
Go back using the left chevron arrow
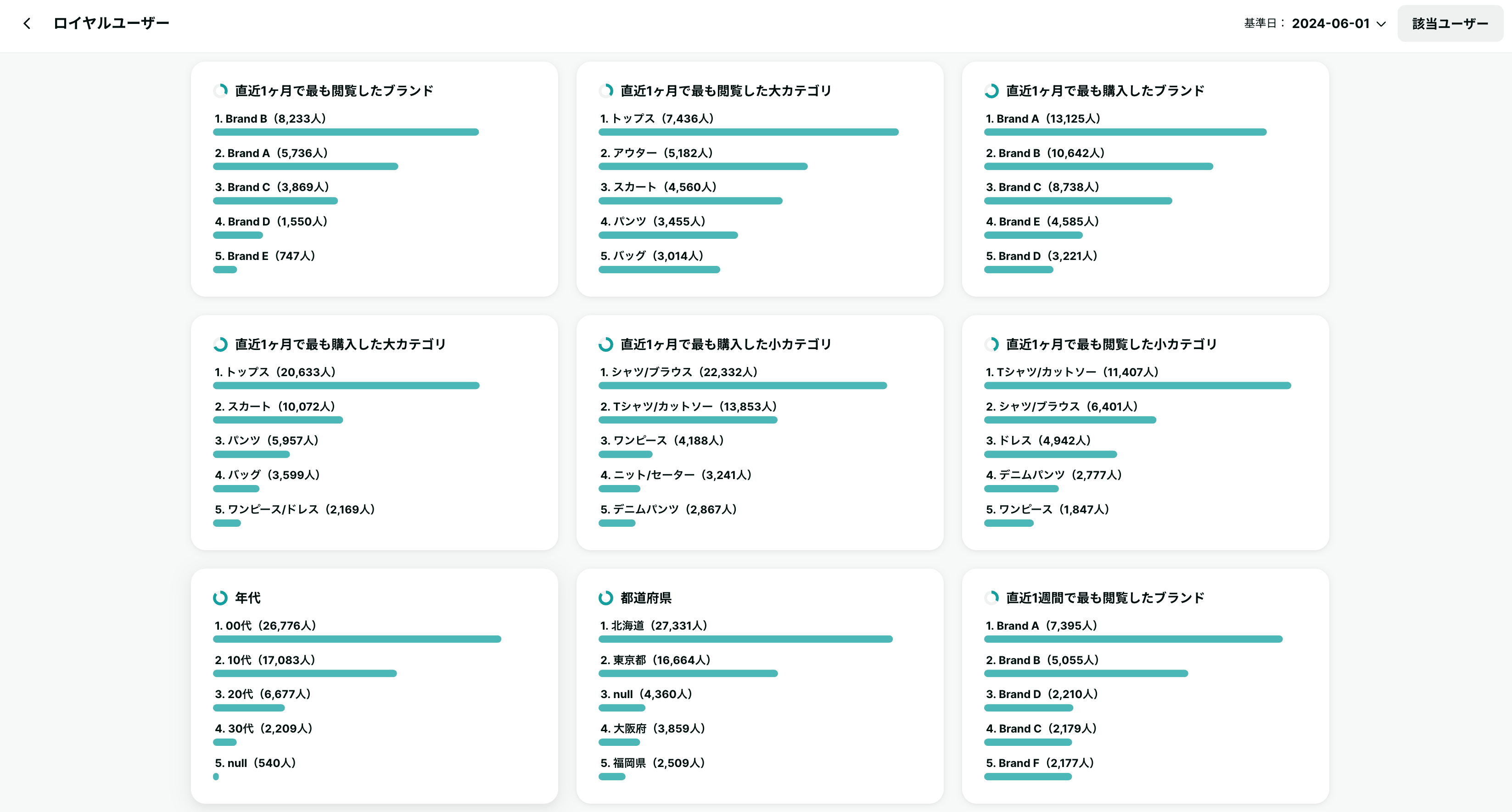27,23
